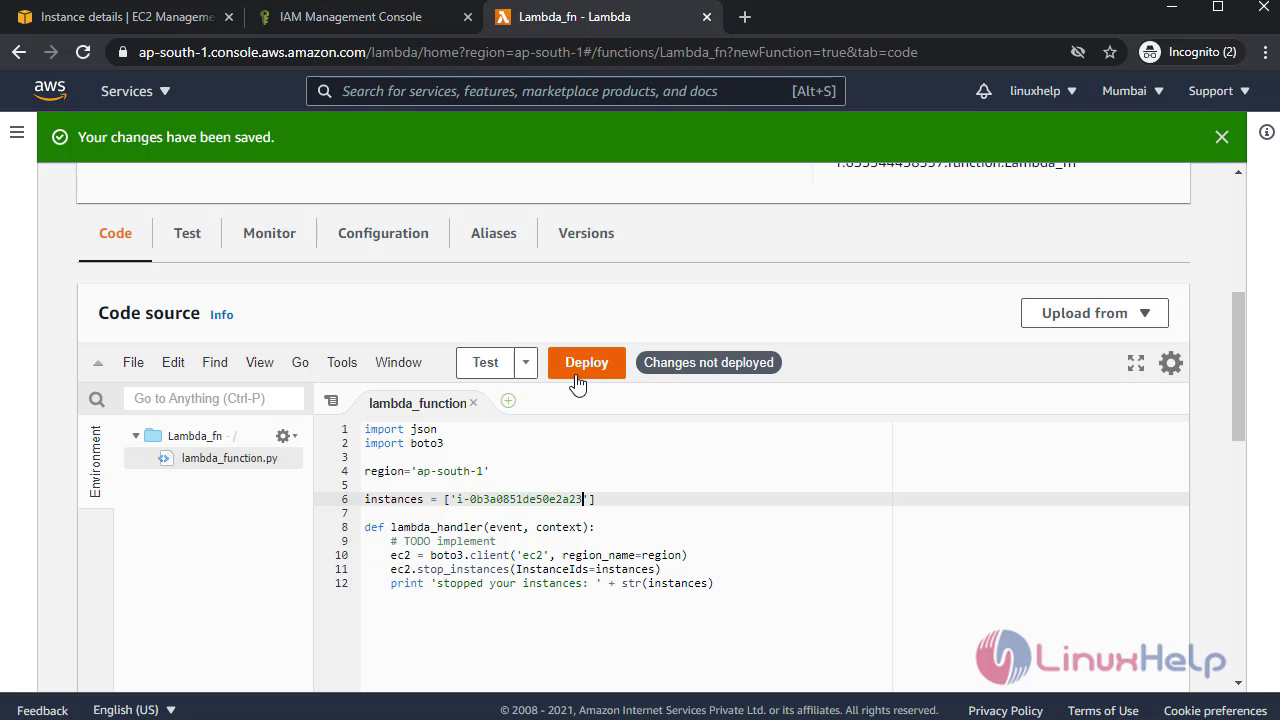The image size is (1280, 720).
Task: Switch to the Test tab
Action: 187,233
